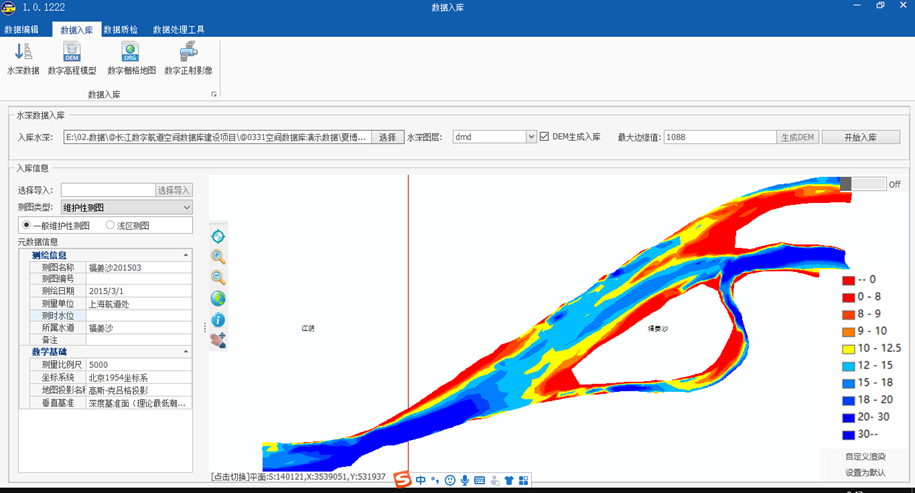Click the 备注 value cell
Viewport: 915px width, 493px height.
(139, 340)
